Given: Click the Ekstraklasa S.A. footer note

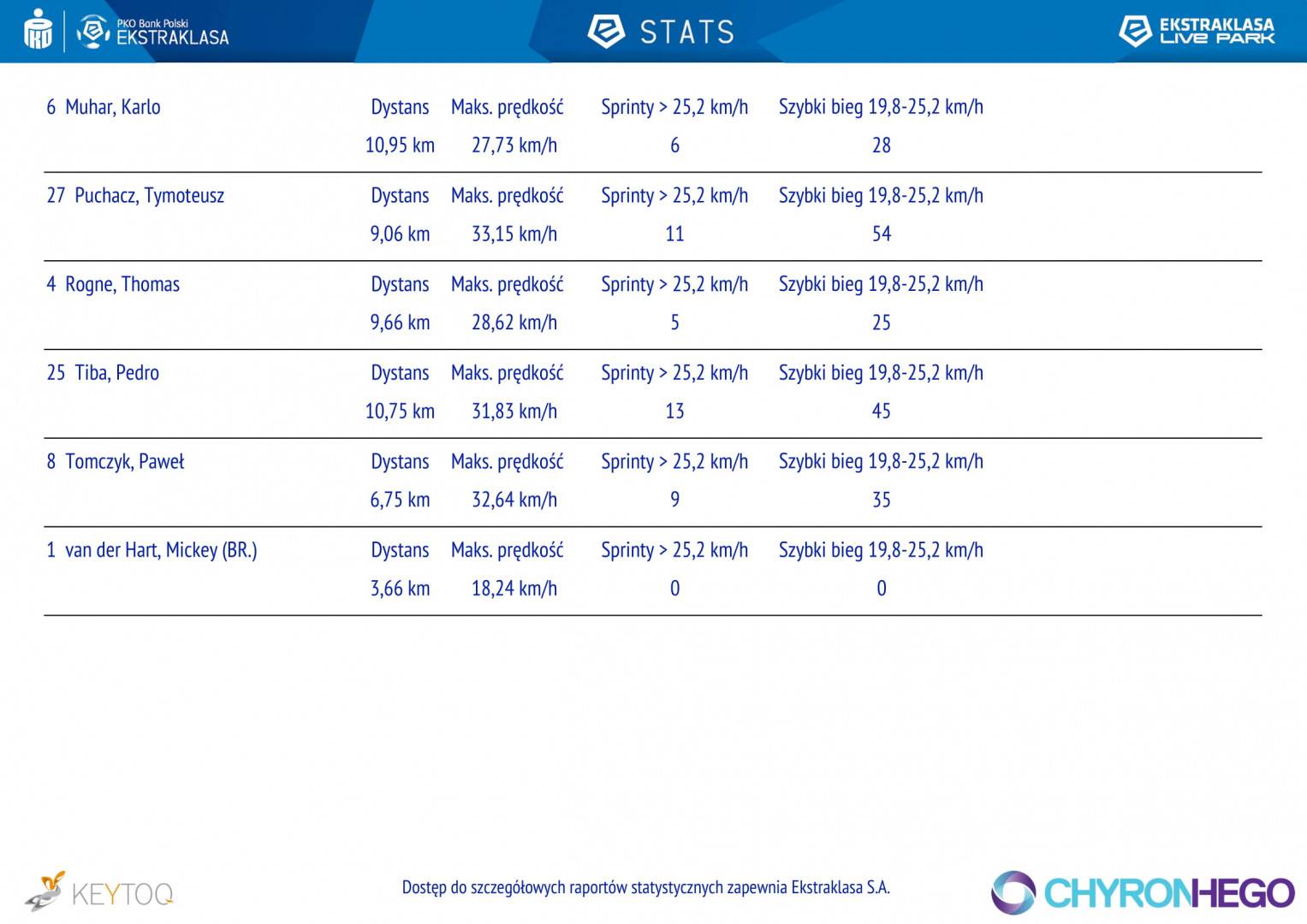Looking at the screenshot, I should pyautogui.click(x=646, y=887).
